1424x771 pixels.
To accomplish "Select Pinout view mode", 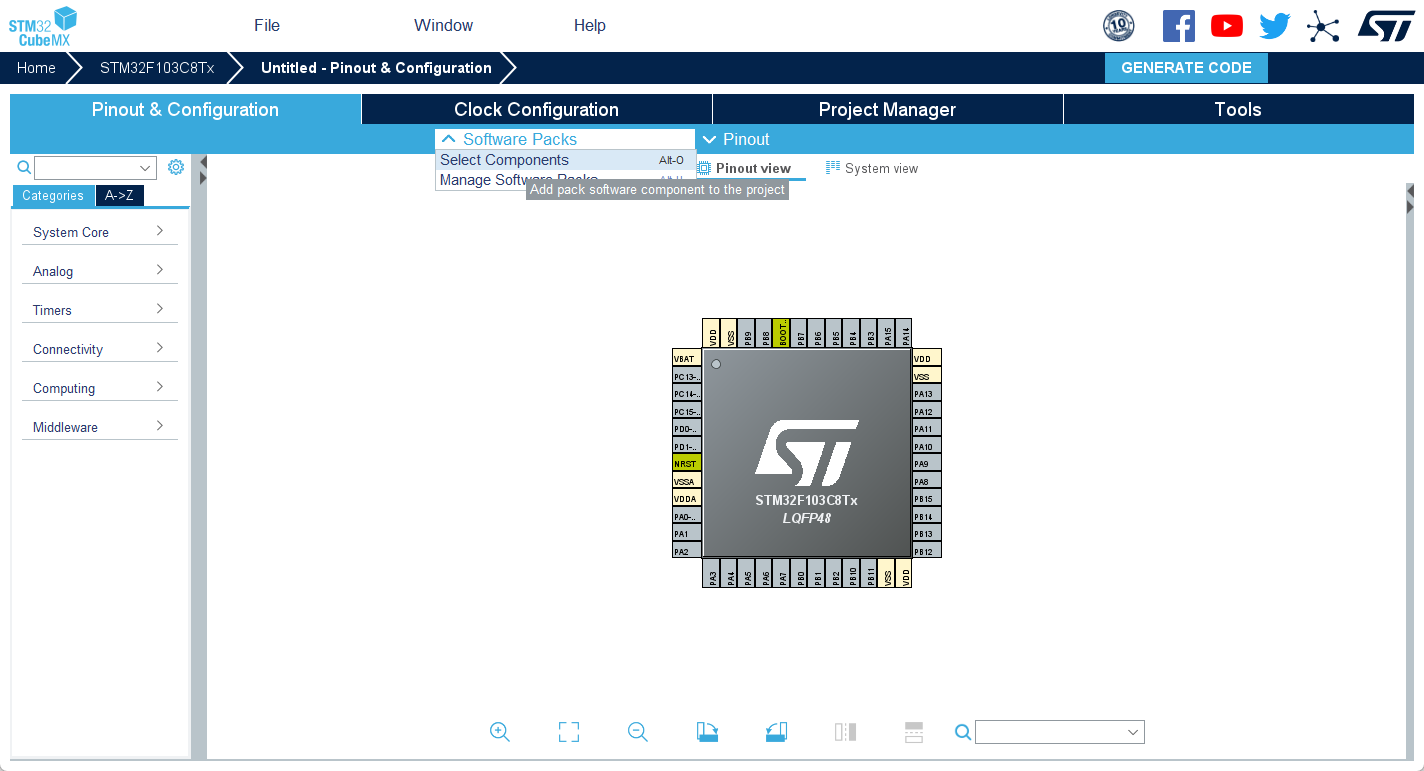I will 744,168.
